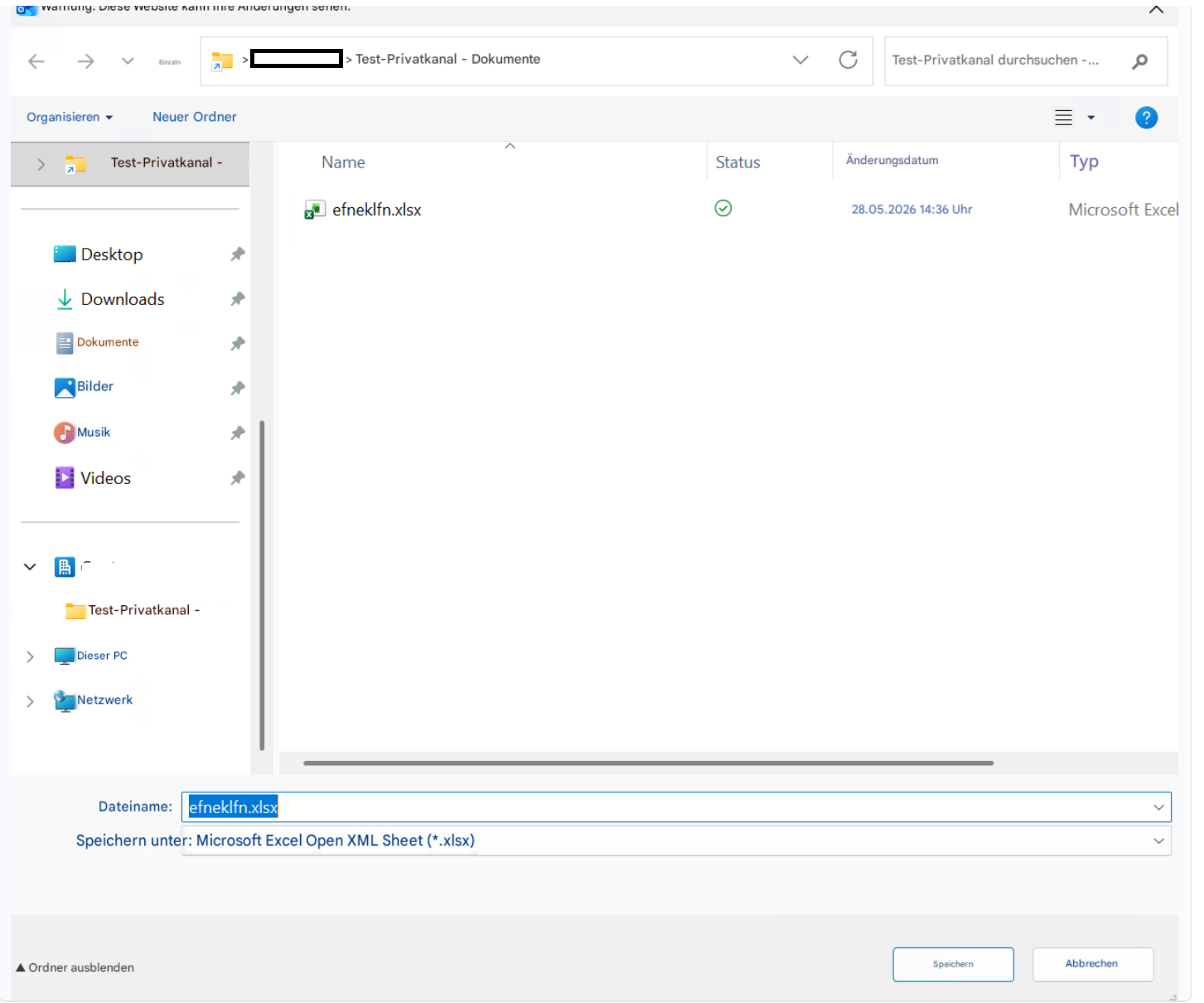Expand the Dieser PC tree node
This screenshot has height=1003, width=1204.
30,657
